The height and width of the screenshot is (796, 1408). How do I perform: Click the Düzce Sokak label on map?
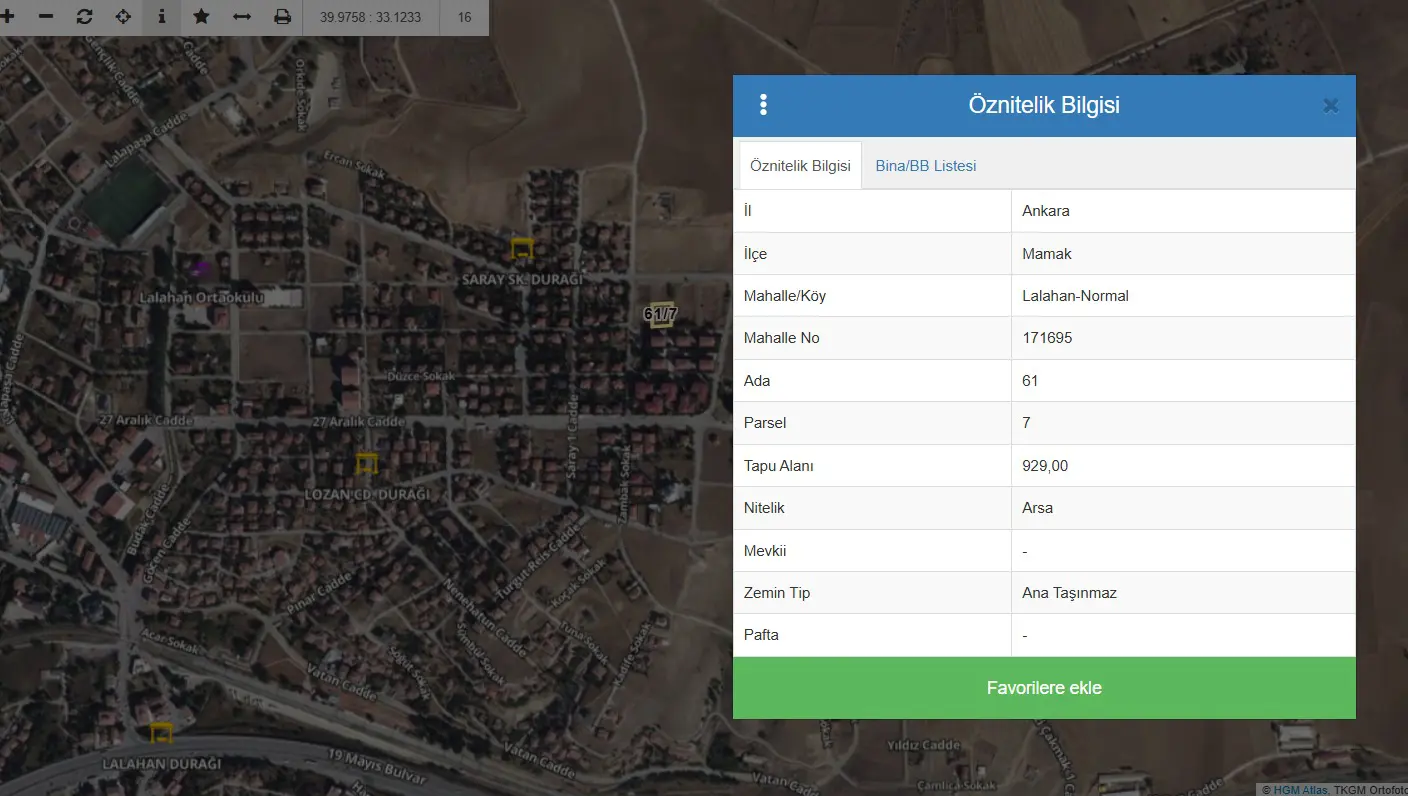point(421,376)
